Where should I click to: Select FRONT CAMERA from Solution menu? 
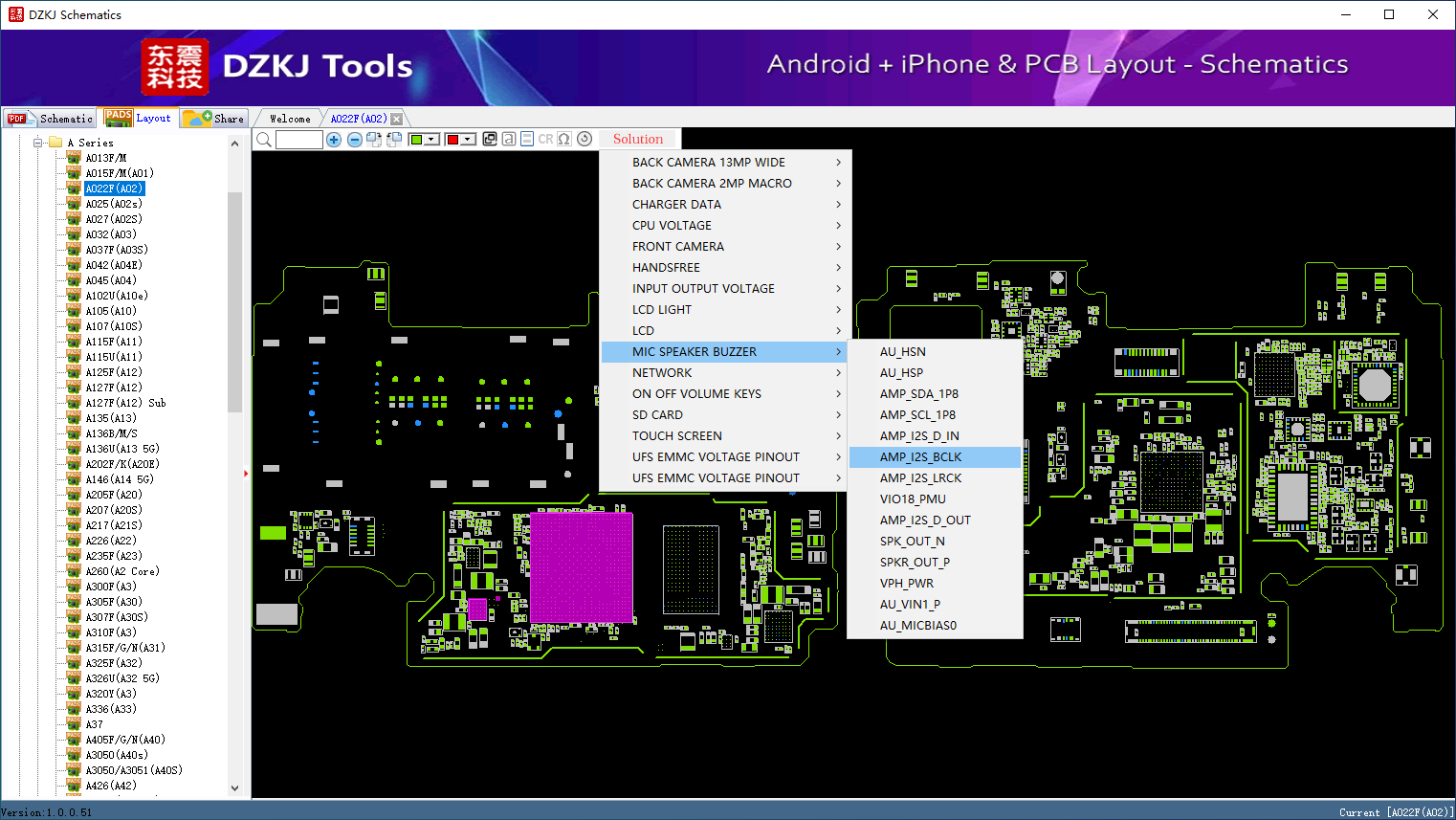(x=724, y=247)
